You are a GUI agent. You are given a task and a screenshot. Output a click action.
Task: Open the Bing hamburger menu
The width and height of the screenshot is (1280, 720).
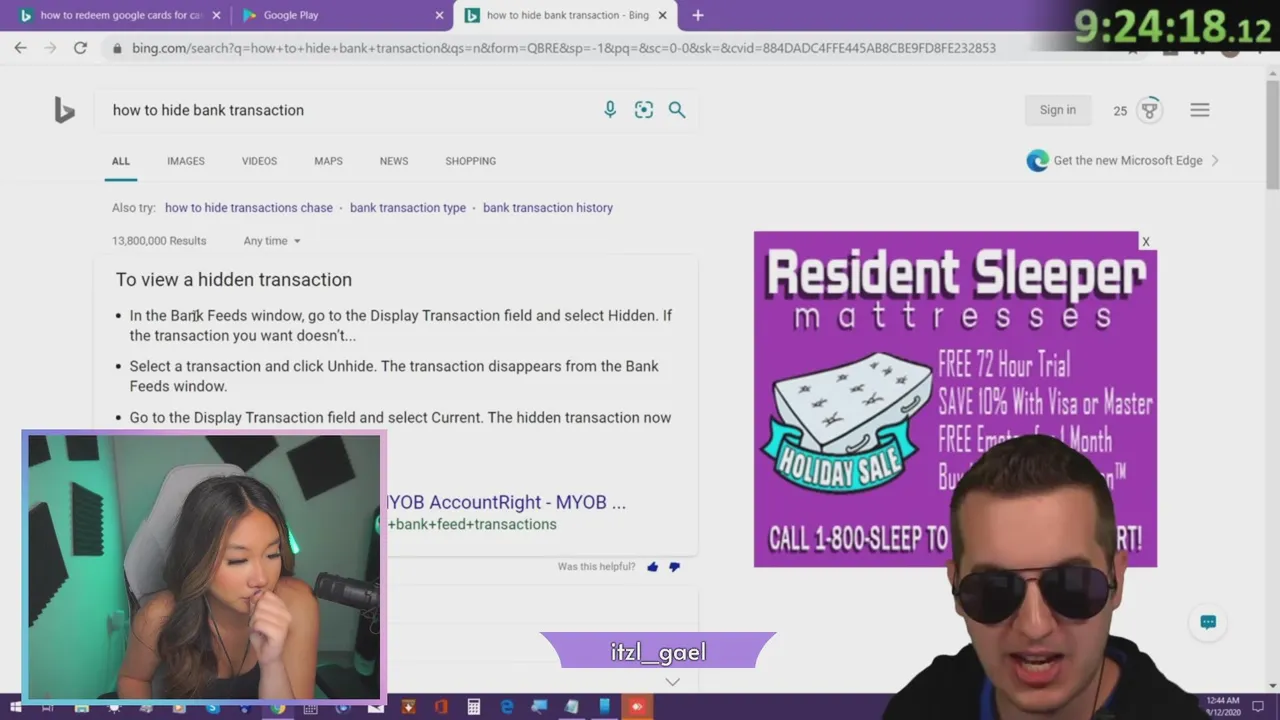click(1200, 110)
